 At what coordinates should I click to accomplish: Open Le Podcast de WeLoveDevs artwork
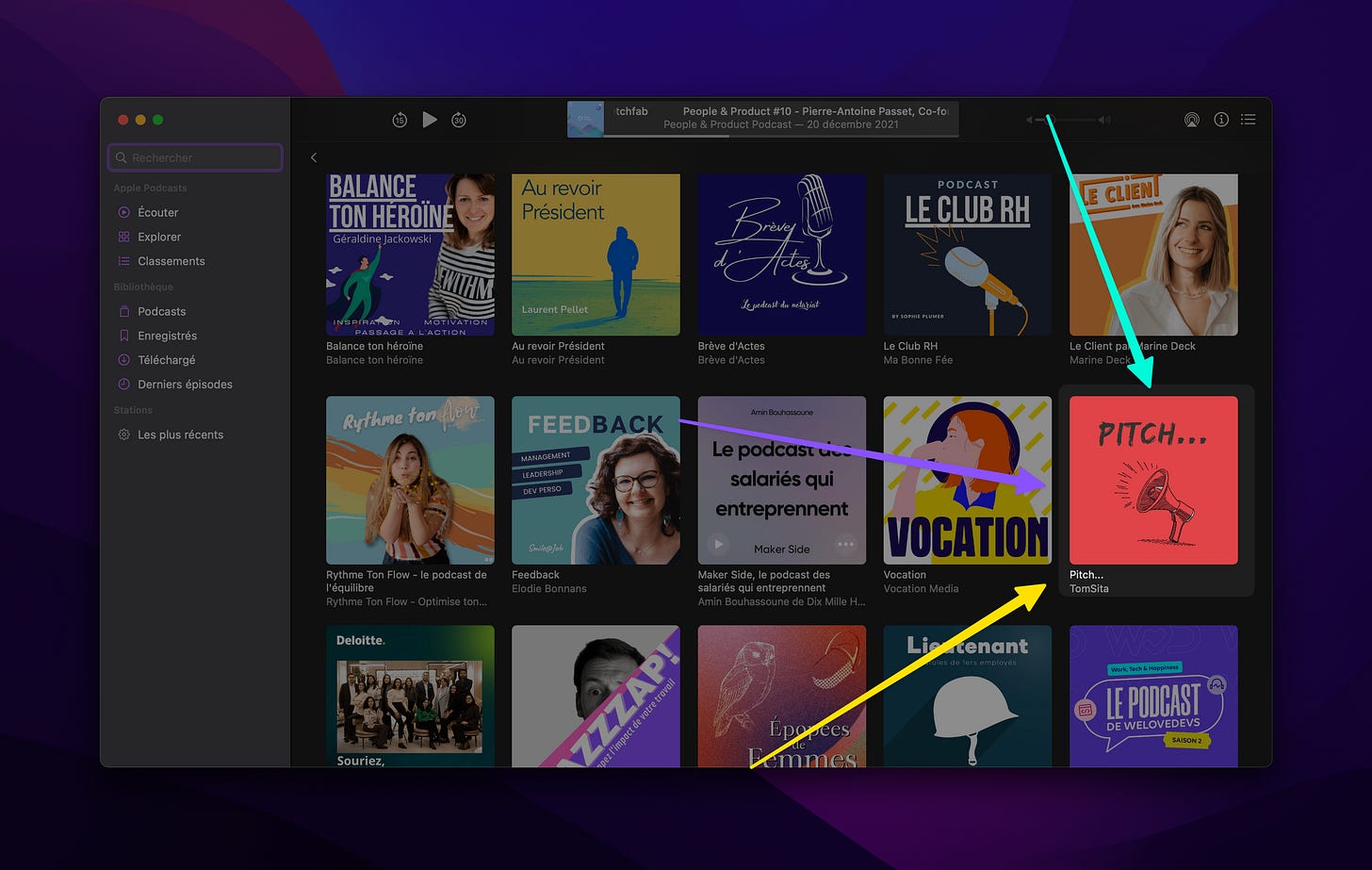tap(1153, 696)
